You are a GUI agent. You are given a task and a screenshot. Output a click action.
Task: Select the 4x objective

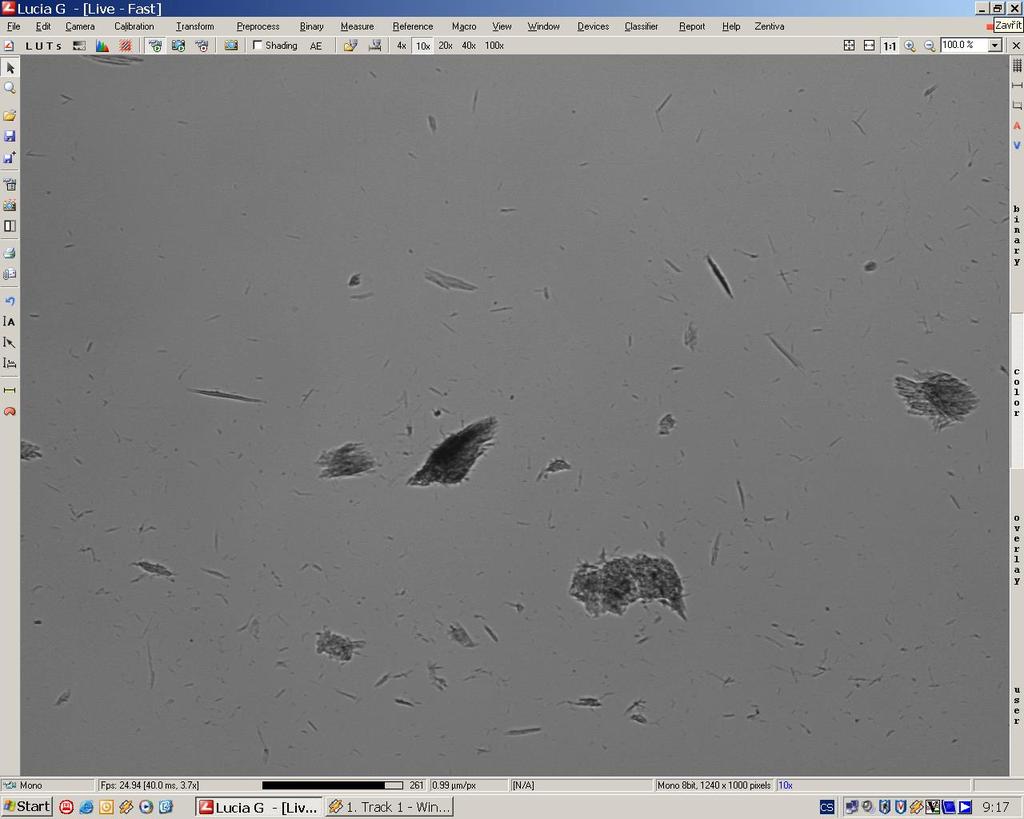tap(401, 46)
